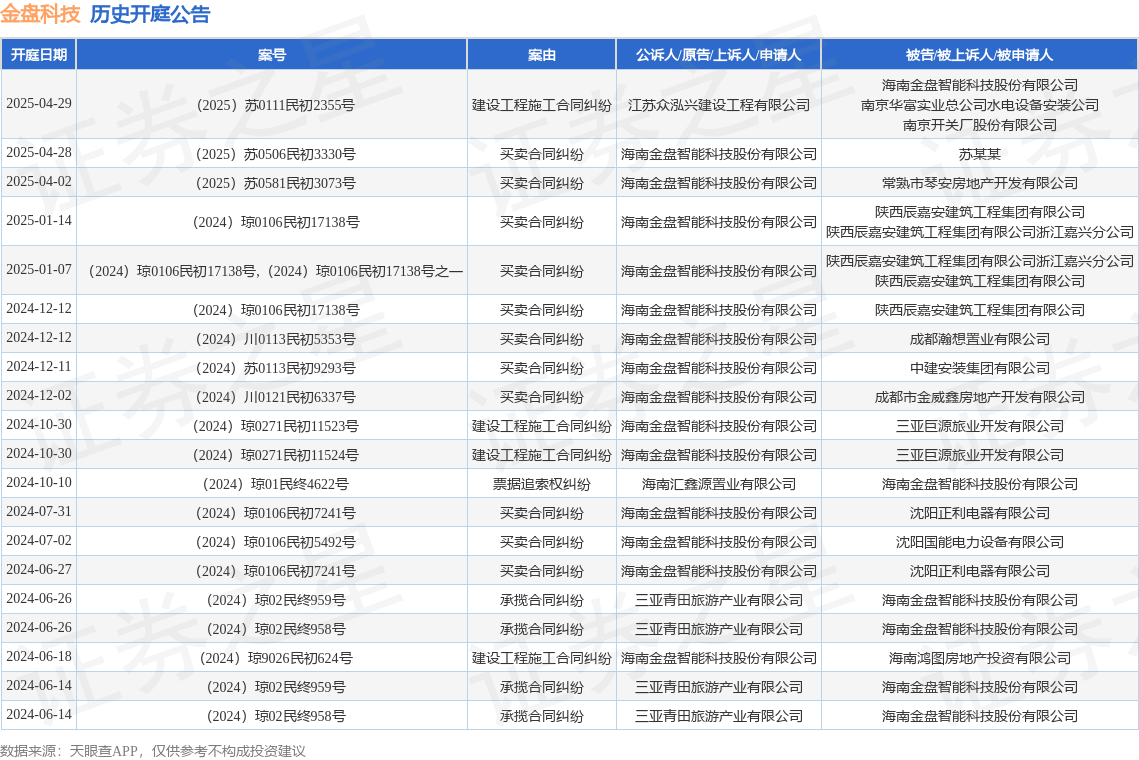This screenshot has height=760, width=1139.
Task: Click defendant 海南鸿图房地产投资有限公司
Action: click(979, 659)
